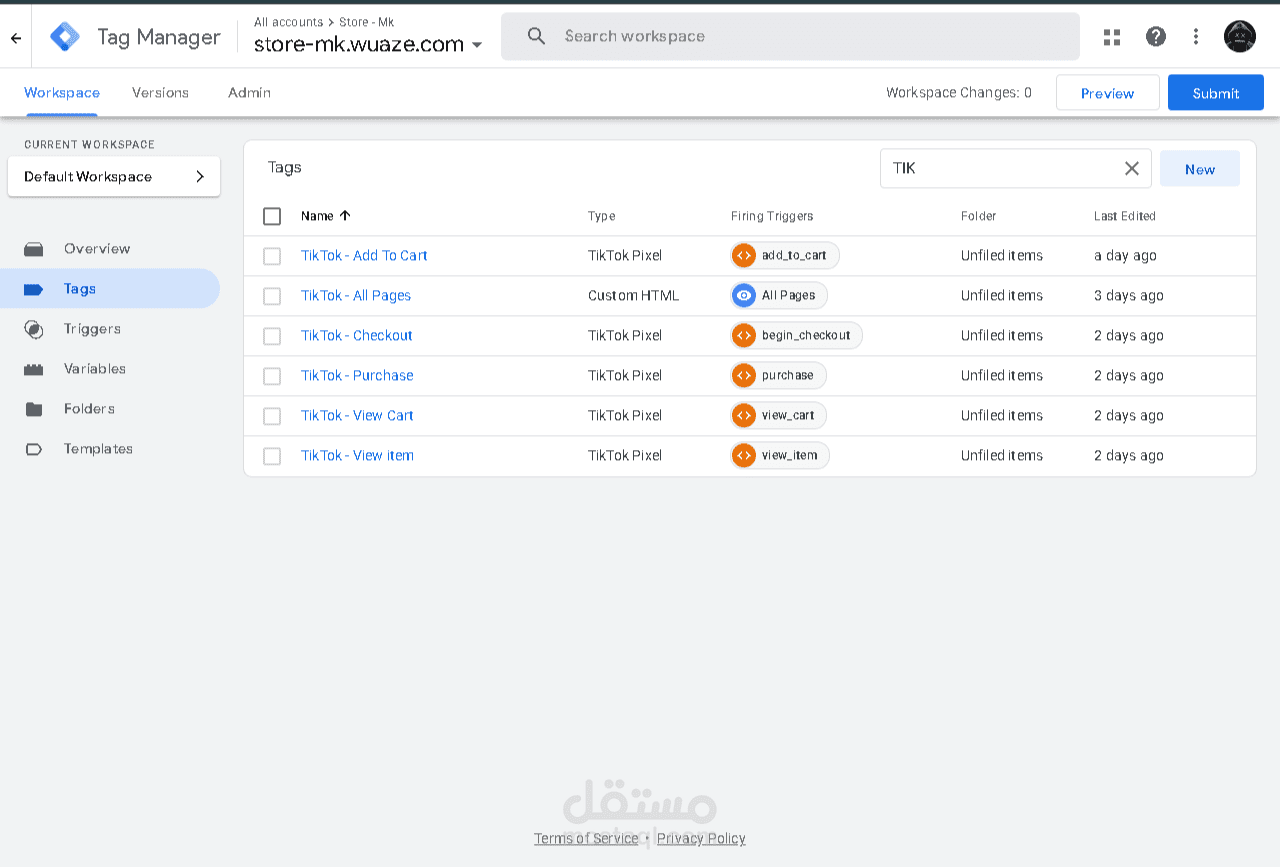The width and height of the screenshot is (1280, 867).
Task: Click the Folder column header
Action: 979,216
